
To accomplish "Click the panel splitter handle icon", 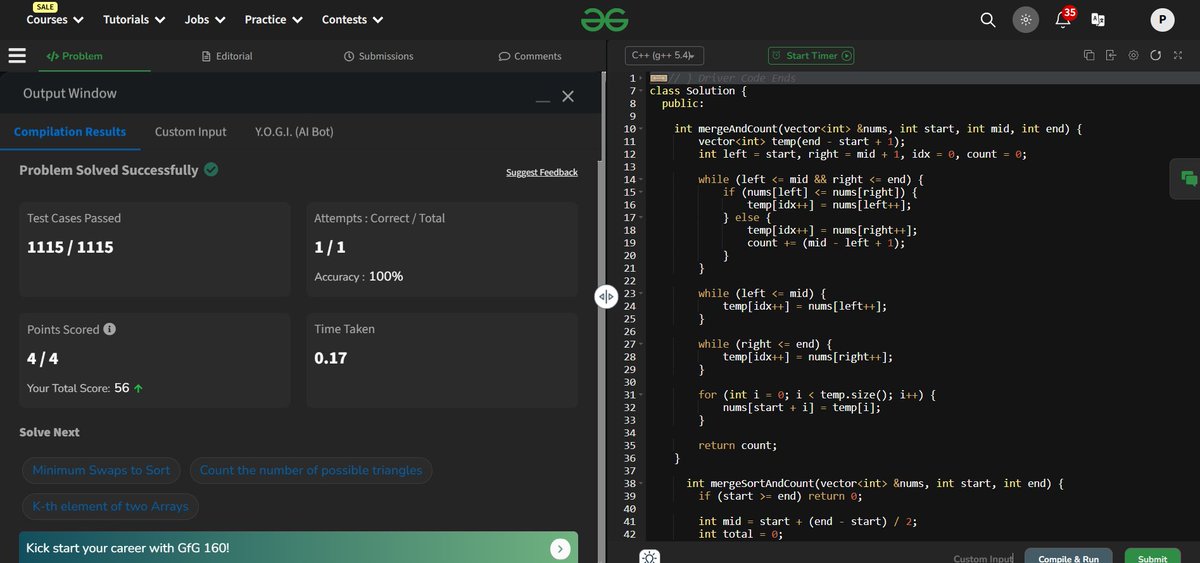I will coord(605,297).
